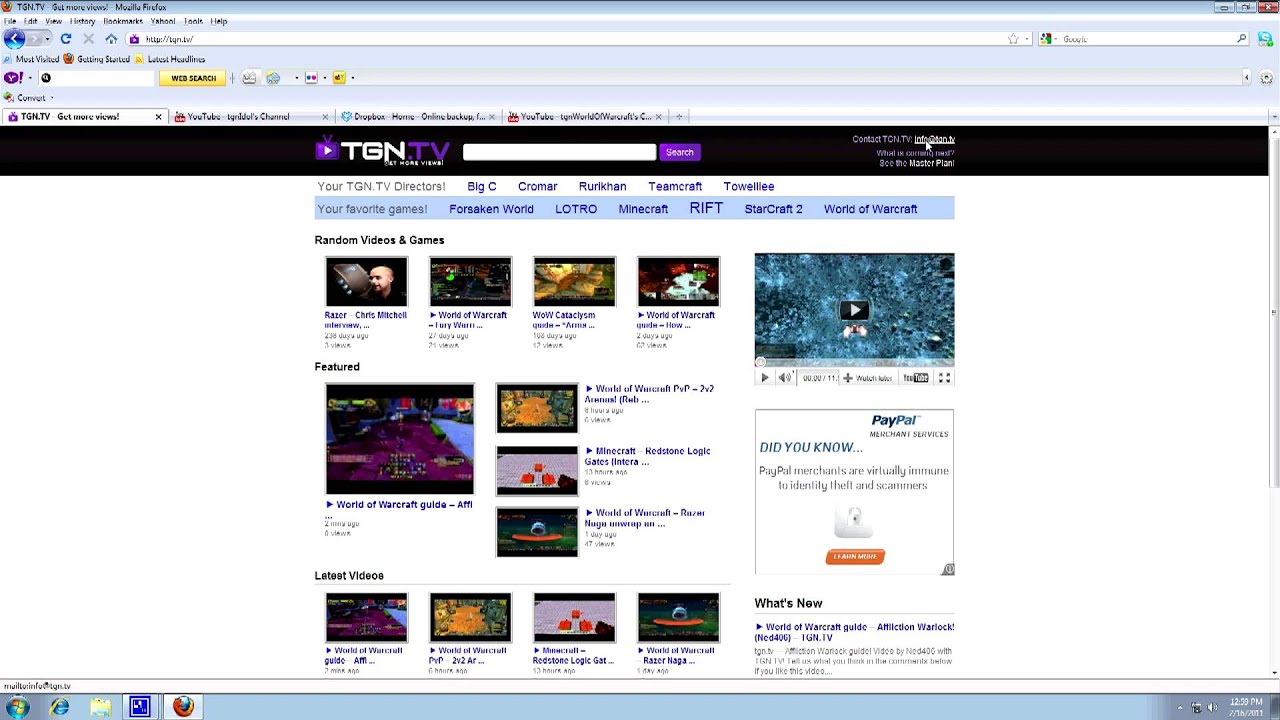The image size is (1280, 720).
Task: Close the TGN.TV tab
Action: pyautogui.click(x=158, y=117)
